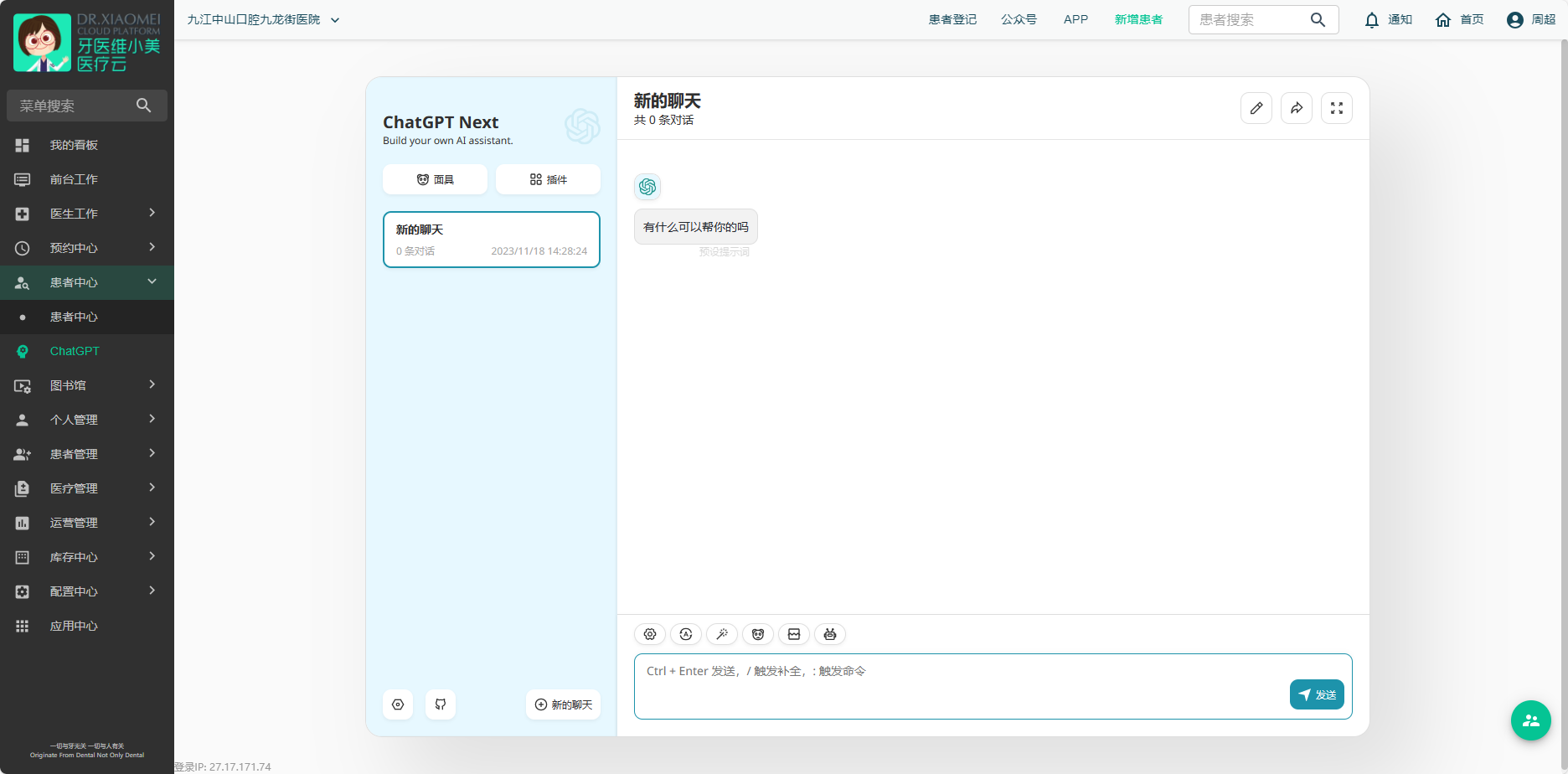Click the ChatGPT sidebar menu icon
The width and height of the screenshot is (1568, 774).
point(23,351)
